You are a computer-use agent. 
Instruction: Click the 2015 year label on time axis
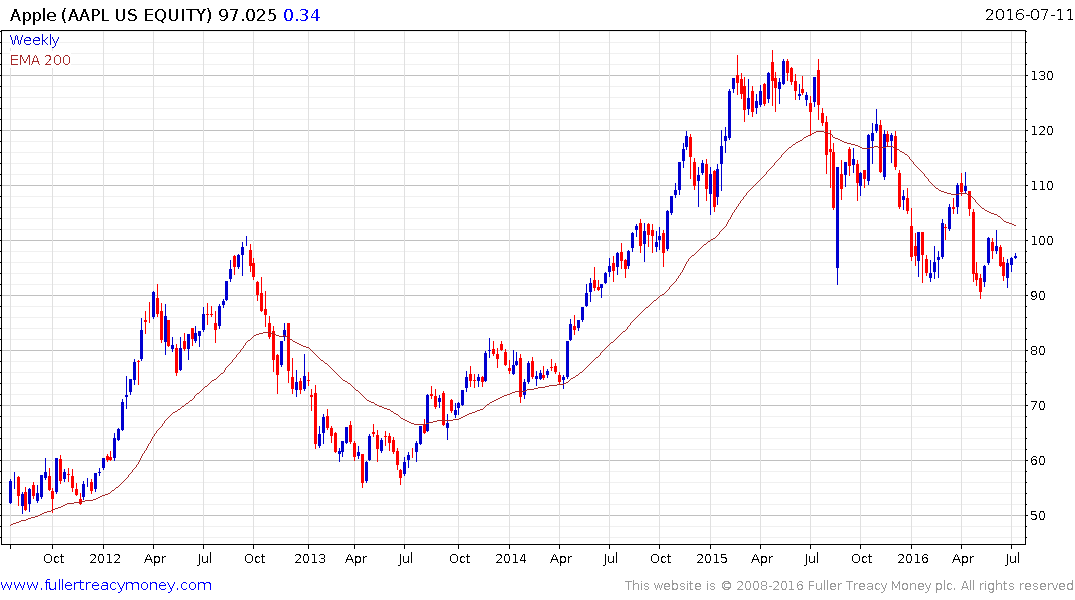coord(712,559)
